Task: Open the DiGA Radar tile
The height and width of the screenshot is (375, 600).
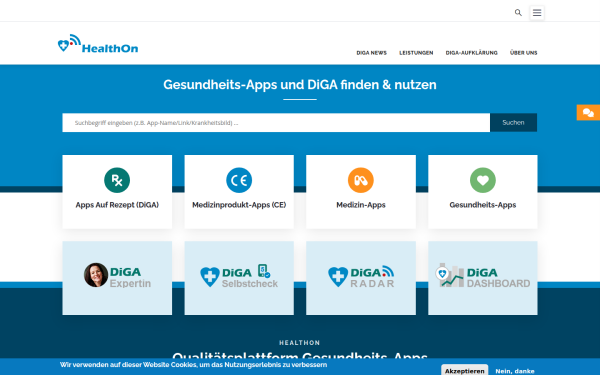Action: 361,278
